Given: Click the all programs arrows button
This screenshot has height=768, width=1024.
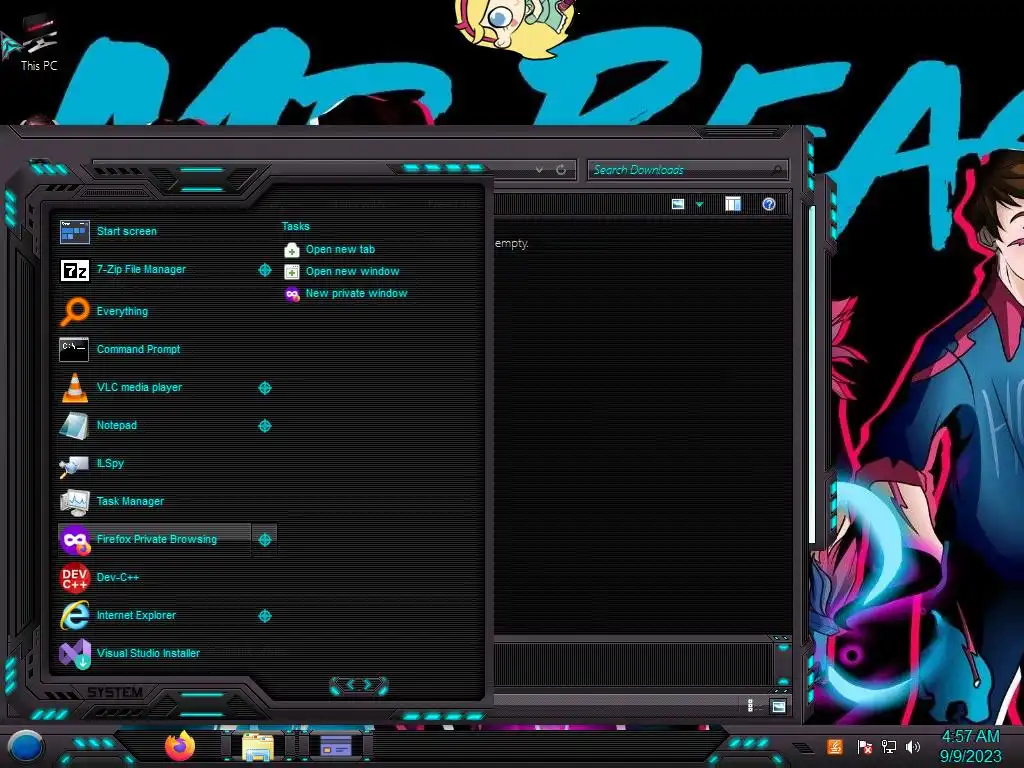Looking at the screenshot, I should tap(359, 685).
